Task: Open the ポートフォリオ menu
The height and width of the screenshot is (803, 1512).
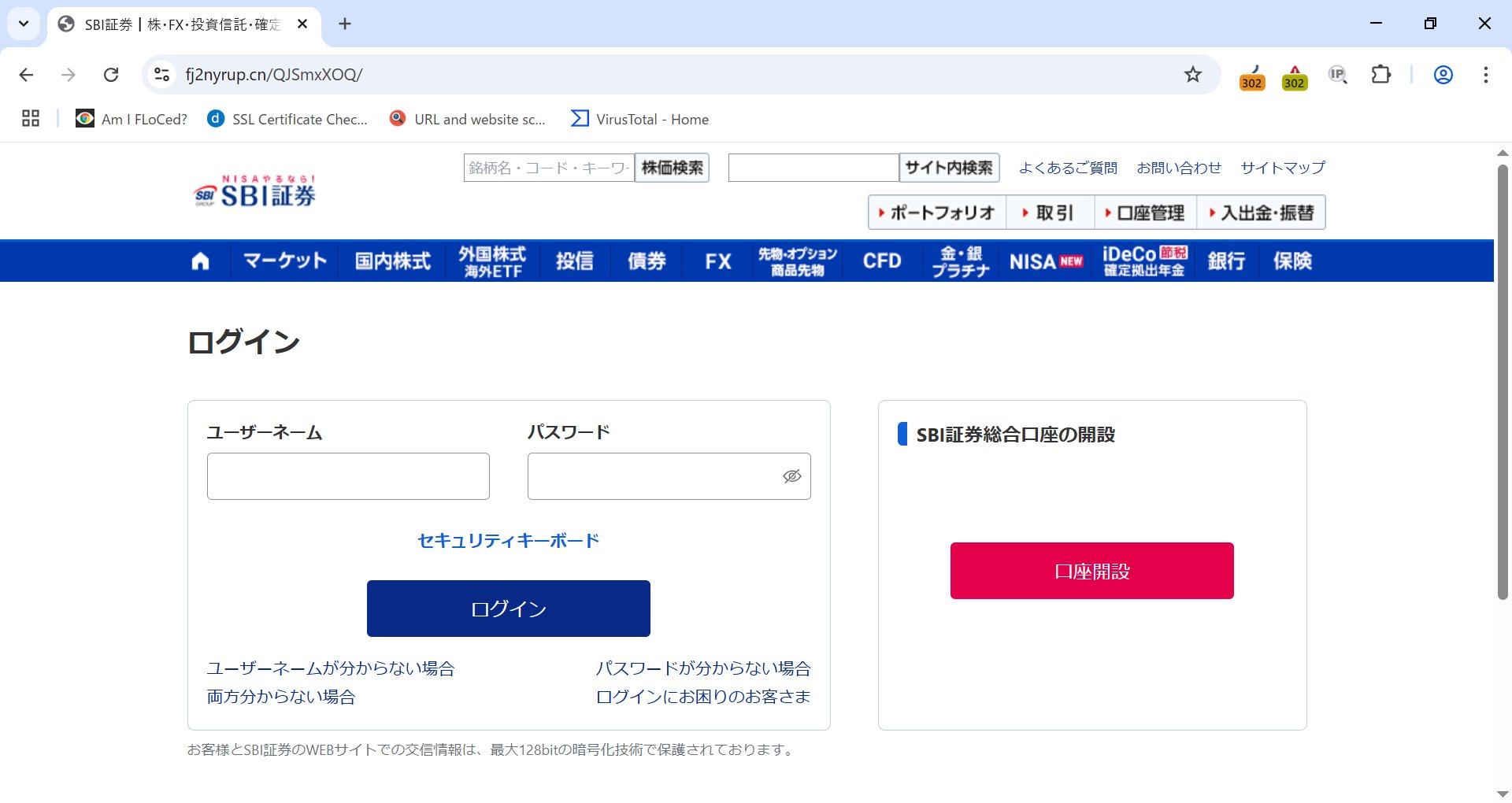Action: (x=937, y=213)
